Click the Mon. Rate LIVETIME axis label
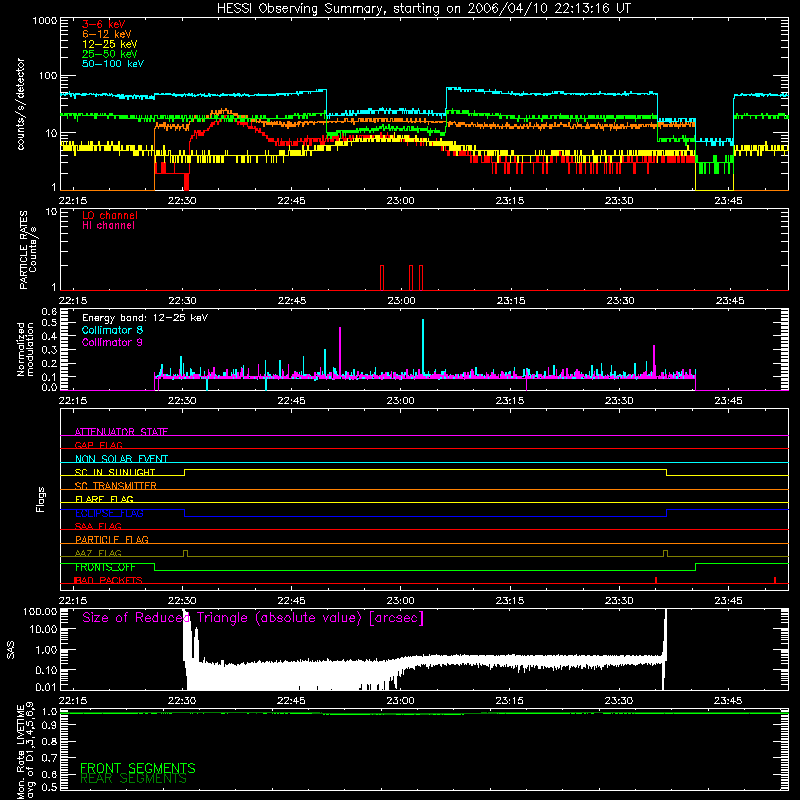This screenshot has width=800, height=800. coord(26,752)
